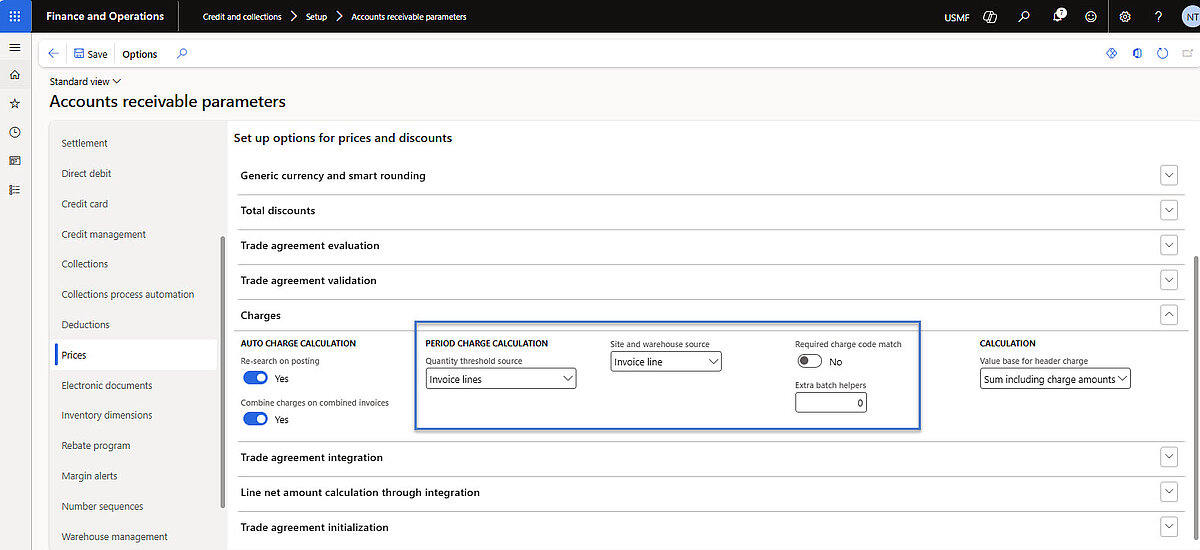Open Favorites star in the sidebar
The height and width of the screenshot is (550, 1200).
tap(14, 103)
